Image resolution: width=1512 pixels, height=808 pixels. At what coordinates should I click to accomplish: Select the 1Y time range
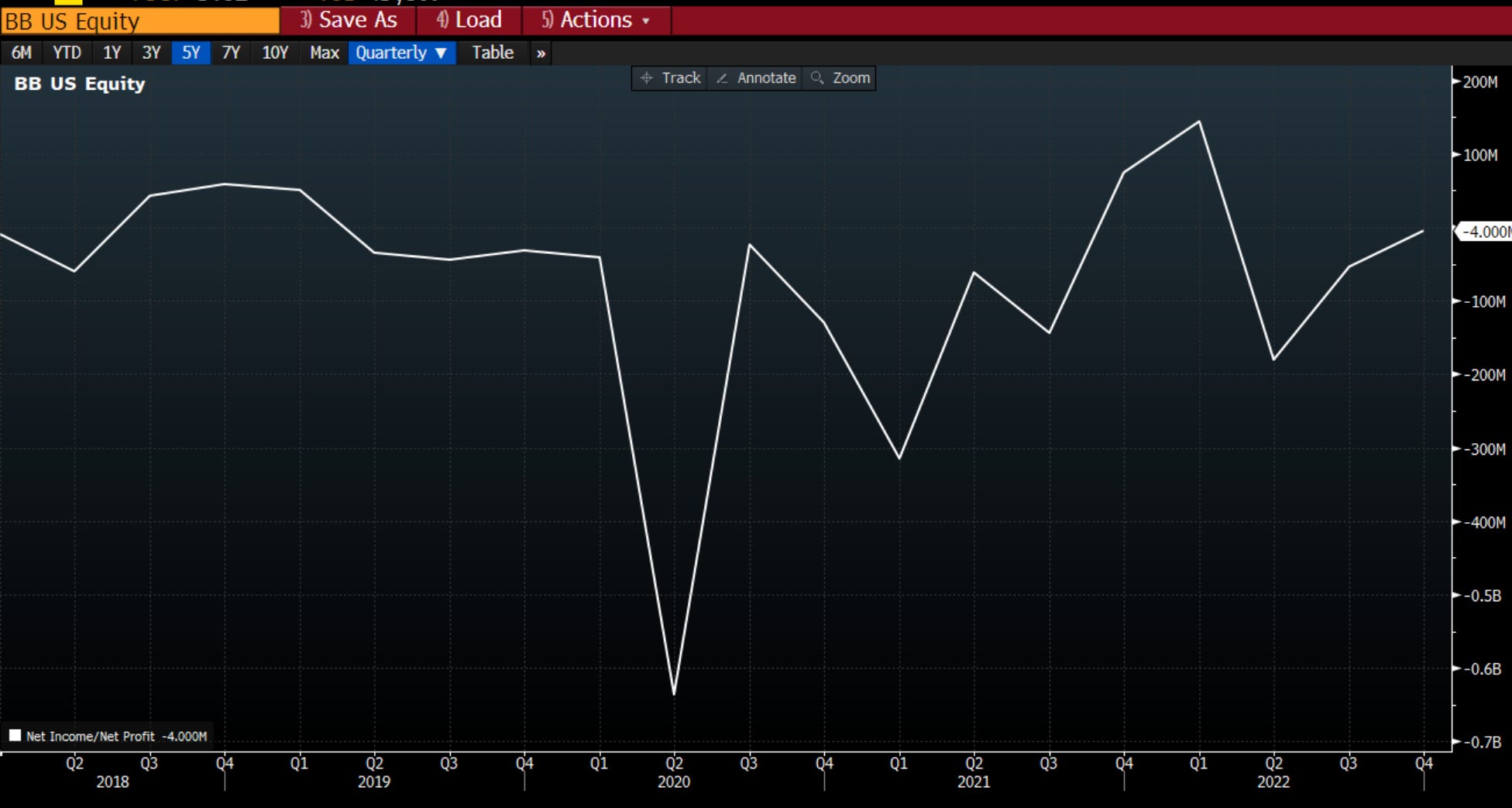(x=112, y=53)
